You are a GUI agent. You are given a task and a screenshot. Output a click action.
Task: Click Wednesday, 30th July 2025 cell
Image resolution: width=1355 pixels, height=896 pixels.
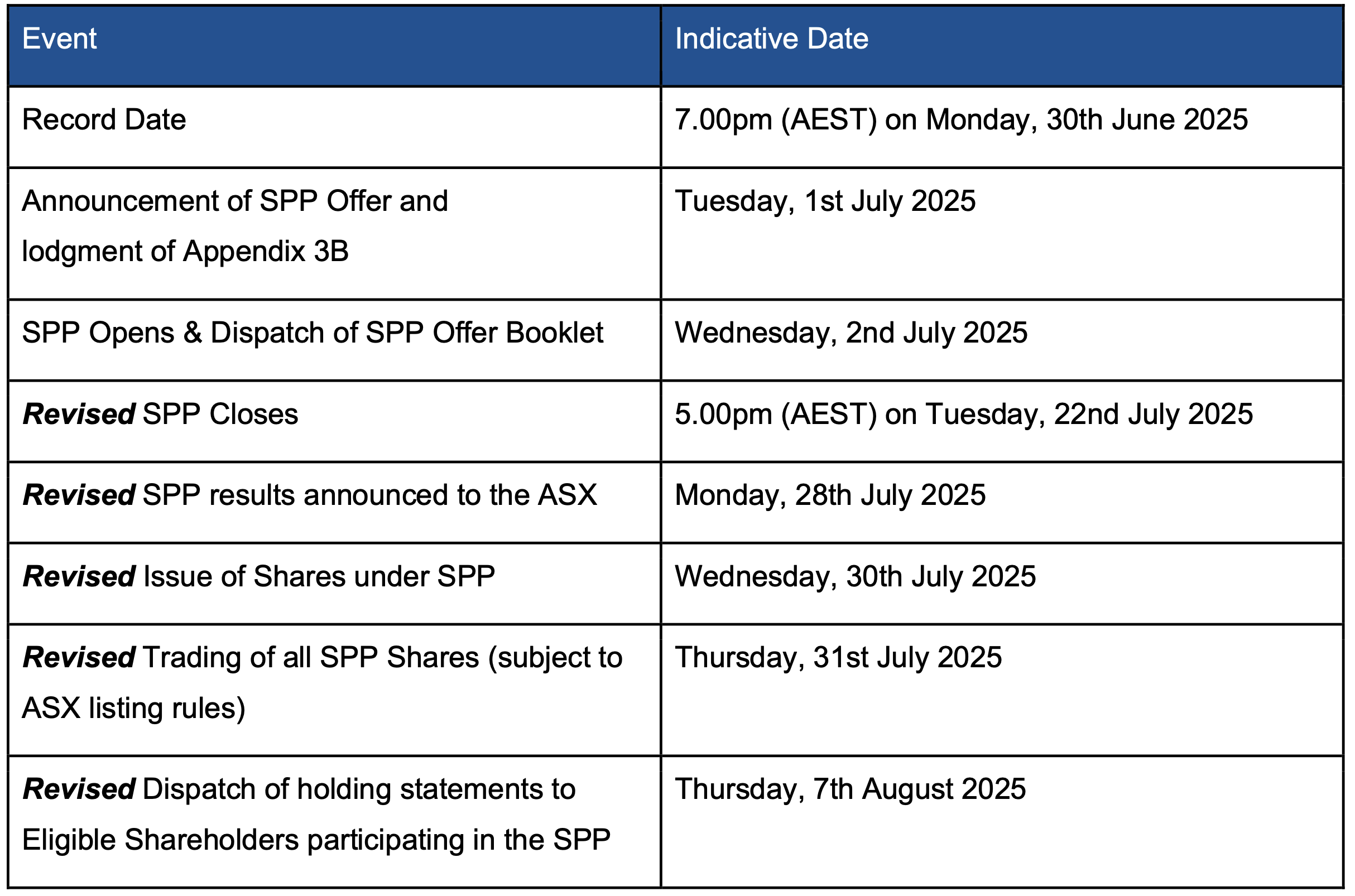pyautogui.click(x=1002, y=584)
